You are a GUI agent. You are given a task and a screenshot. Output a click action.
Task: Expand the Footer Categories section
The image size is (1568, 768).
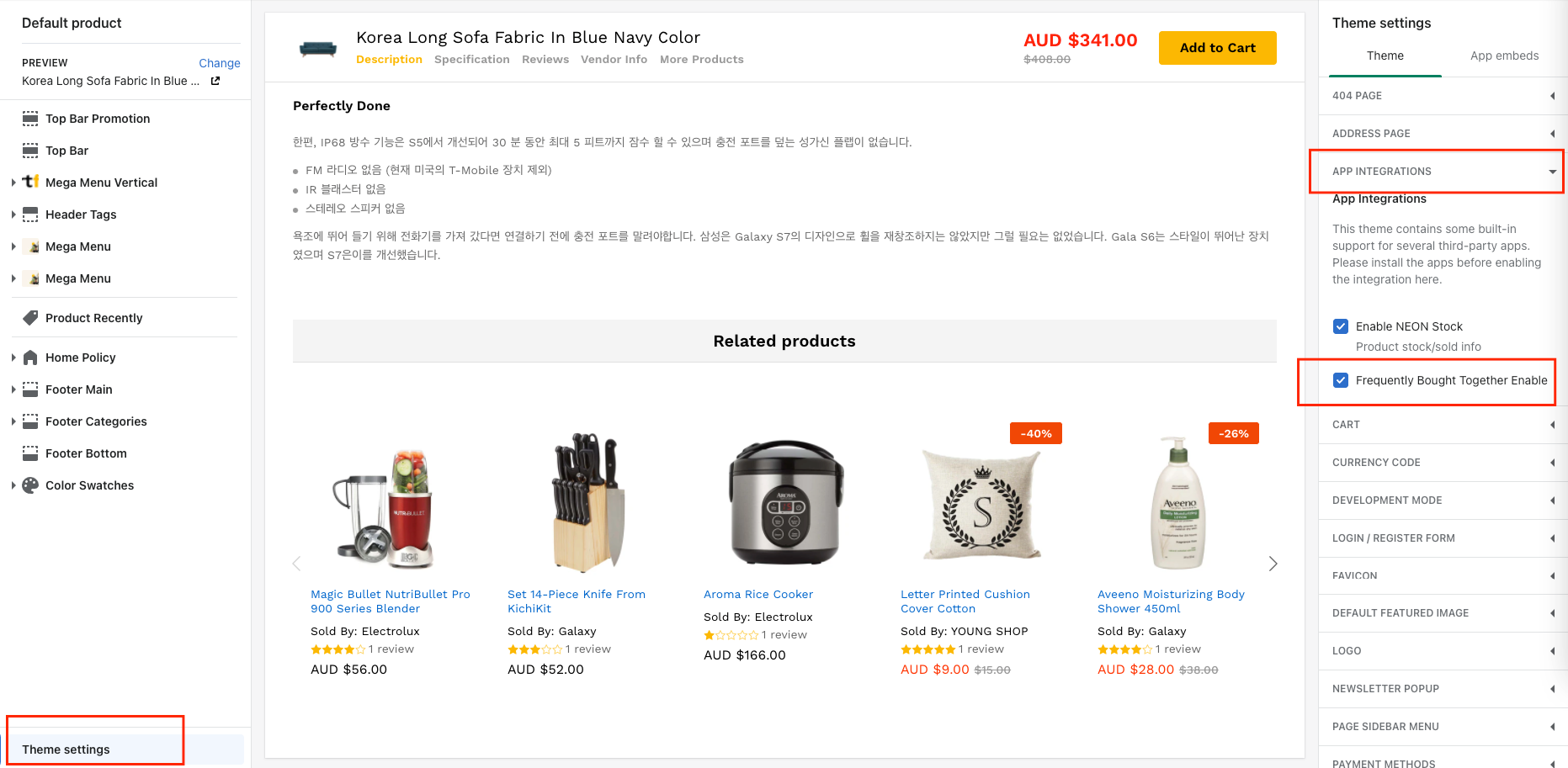pyautogui.click(x=13, y=421)
